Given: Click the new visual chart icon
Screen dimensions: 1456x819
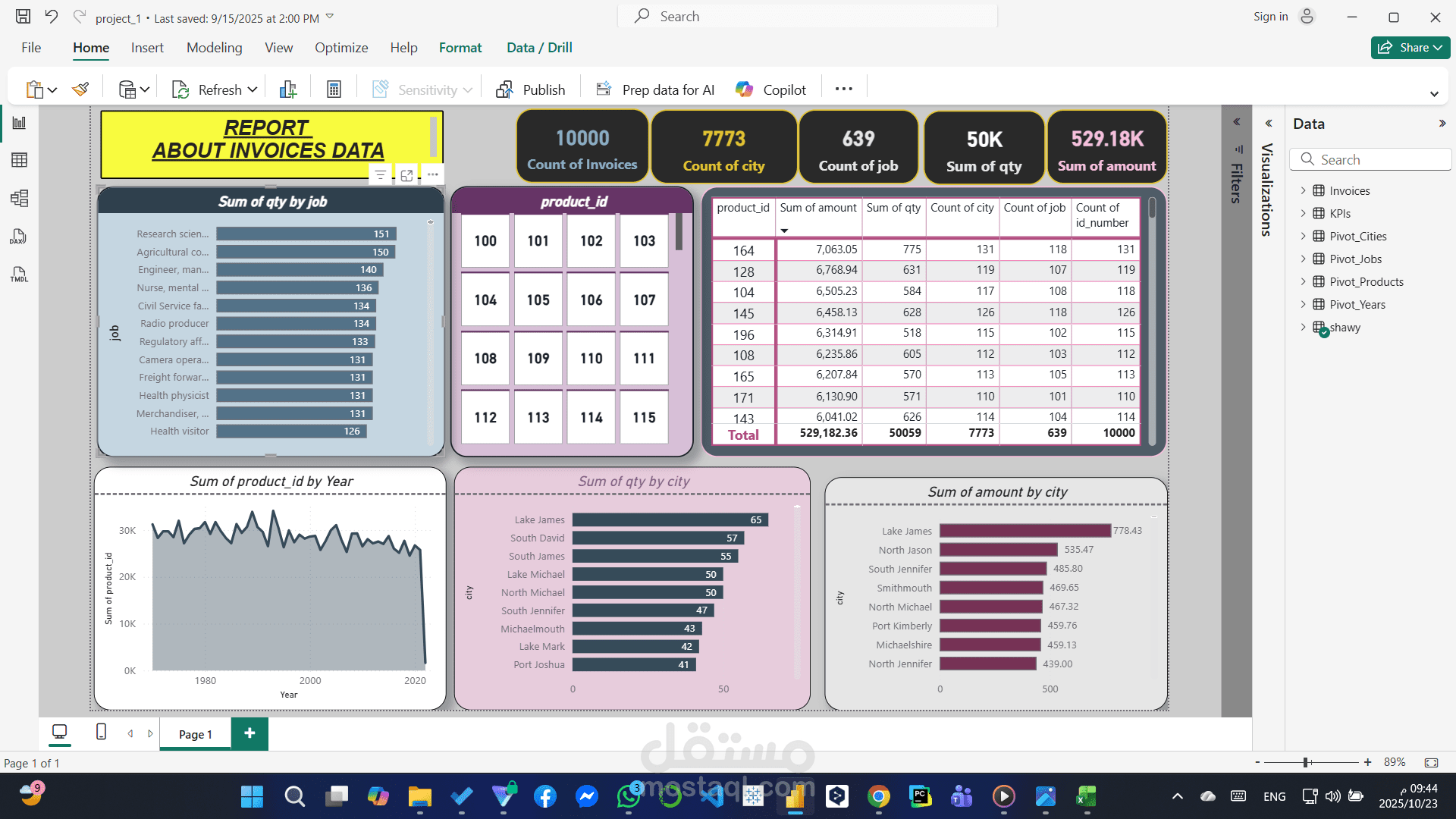Looking at the screenshot, I should (x=288, y=89).
